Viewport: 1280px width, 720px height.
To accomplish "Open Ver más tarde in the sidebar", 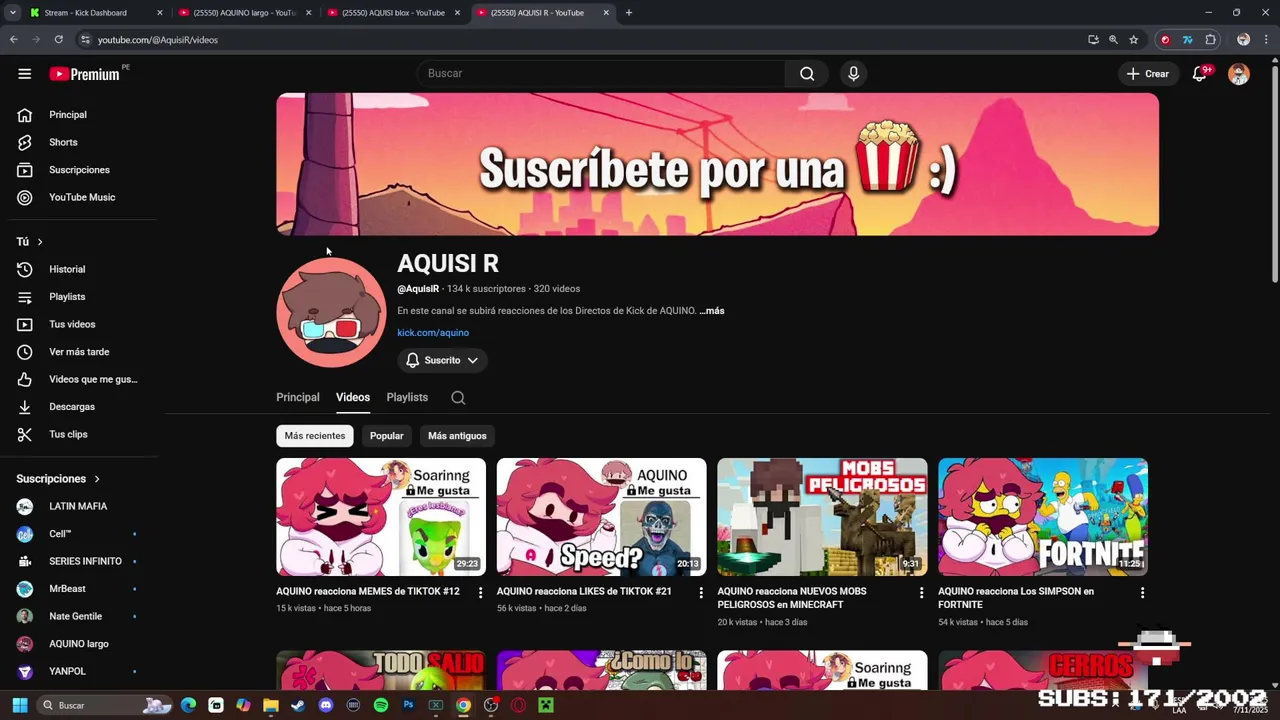I will (78, 352).
